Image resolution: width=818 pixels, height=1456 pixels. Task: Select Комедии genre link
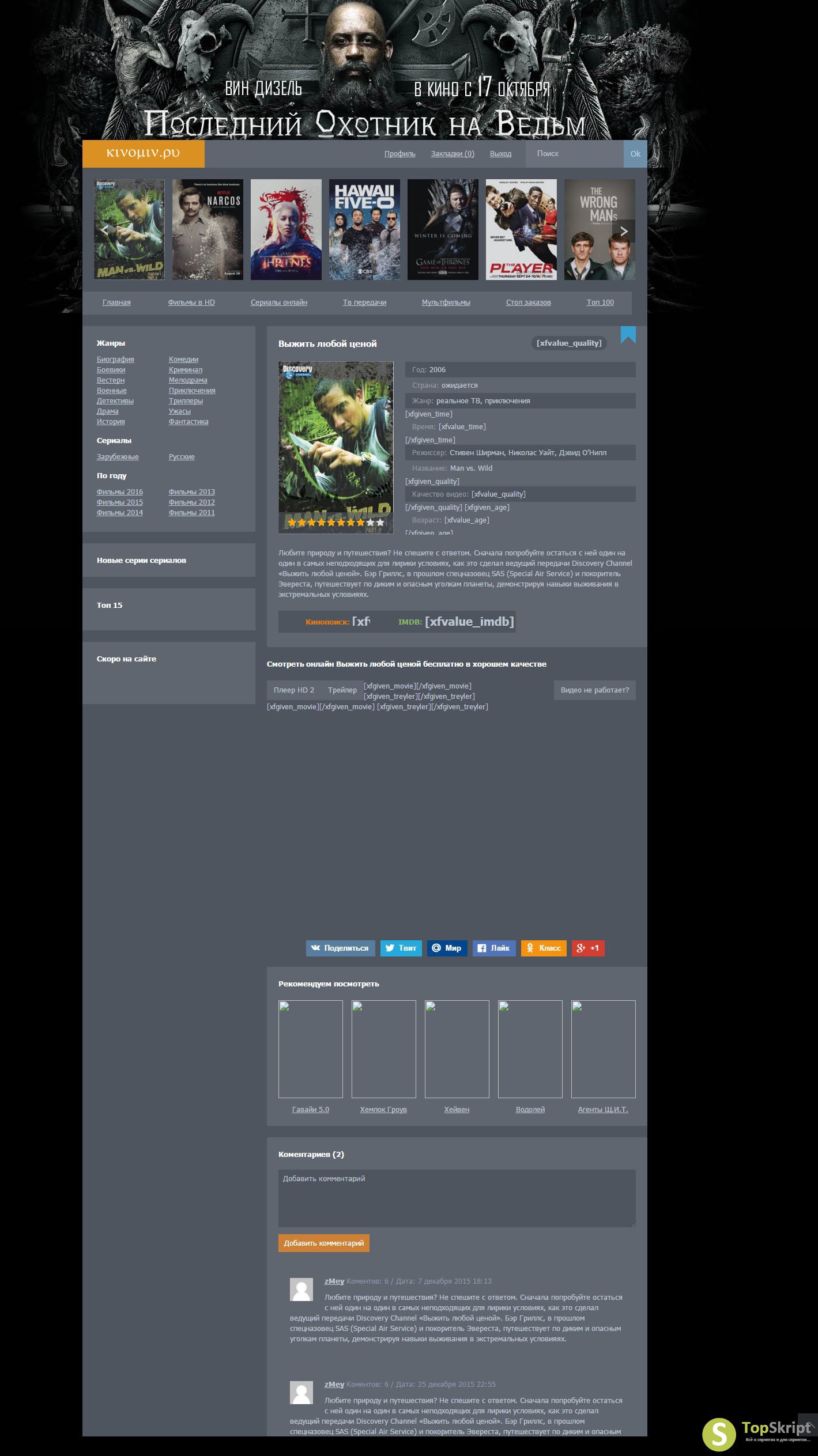tap(183, 360)
